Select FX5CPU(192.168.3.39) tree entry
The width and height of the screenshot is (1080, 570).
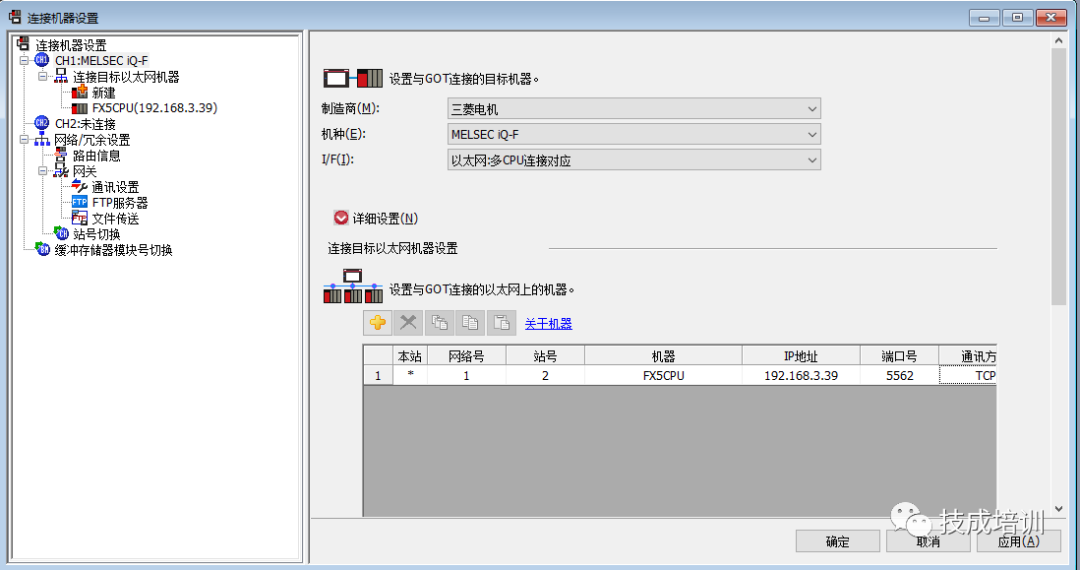point(155,108)
